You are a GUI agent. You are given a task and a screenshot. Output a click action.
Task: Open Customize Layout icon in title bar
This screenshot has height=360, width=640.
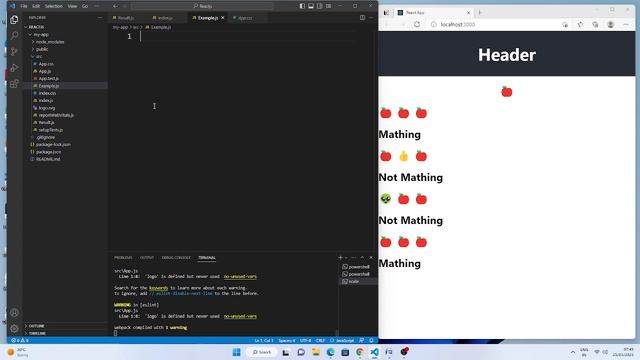(329, 6)
